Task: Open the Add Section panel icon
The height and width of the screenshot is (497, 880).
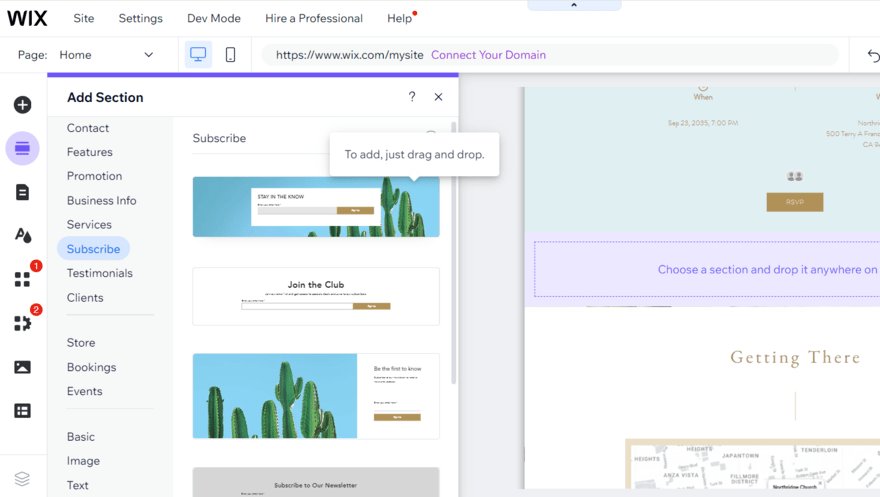Action: pyautogui.click(x=22, y=149)
